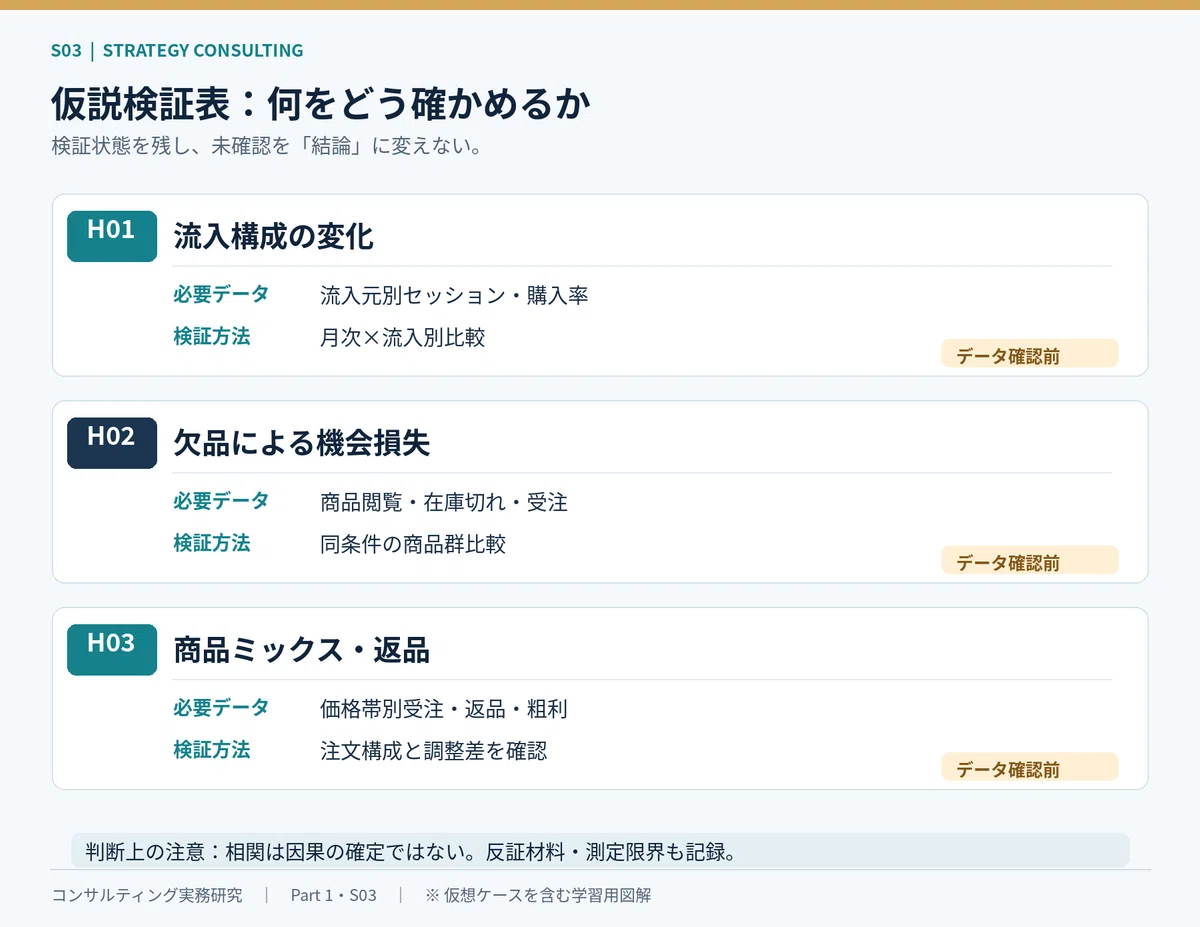Click "検証方法" label in the 商品ミックス・返品 card
Image resolution: width=1200 pixels, height=927 pixels.
(211, 750)
